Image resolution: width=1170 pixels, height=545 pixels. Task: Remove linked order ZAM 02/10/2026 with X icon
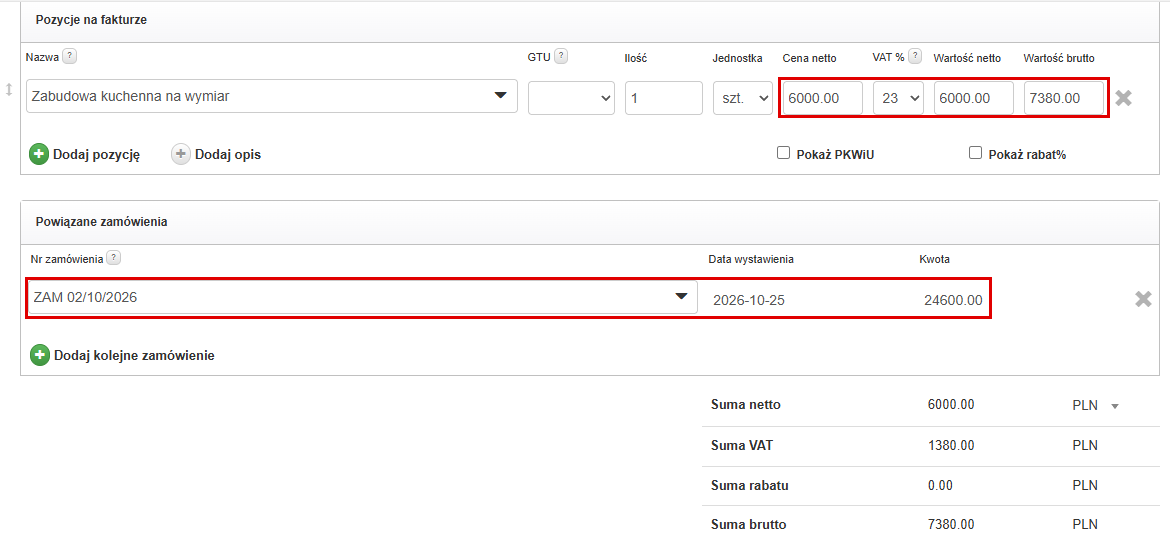coord(1143,299)
